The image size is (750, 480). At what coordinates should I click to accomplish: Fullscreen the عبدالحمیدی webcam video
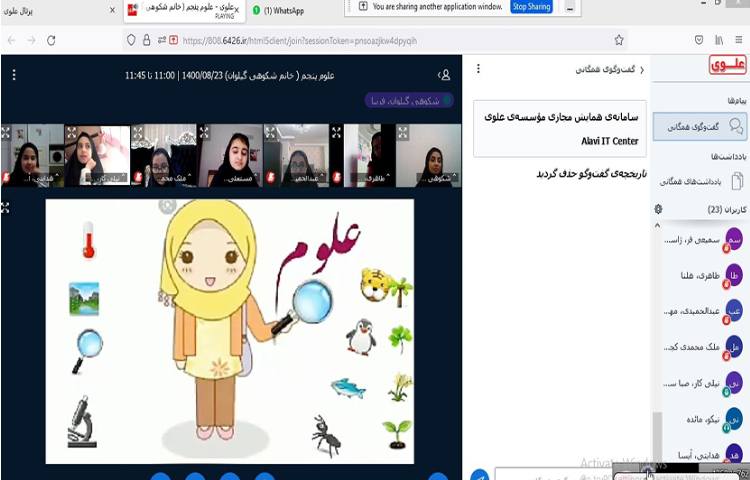coord(270,132)
